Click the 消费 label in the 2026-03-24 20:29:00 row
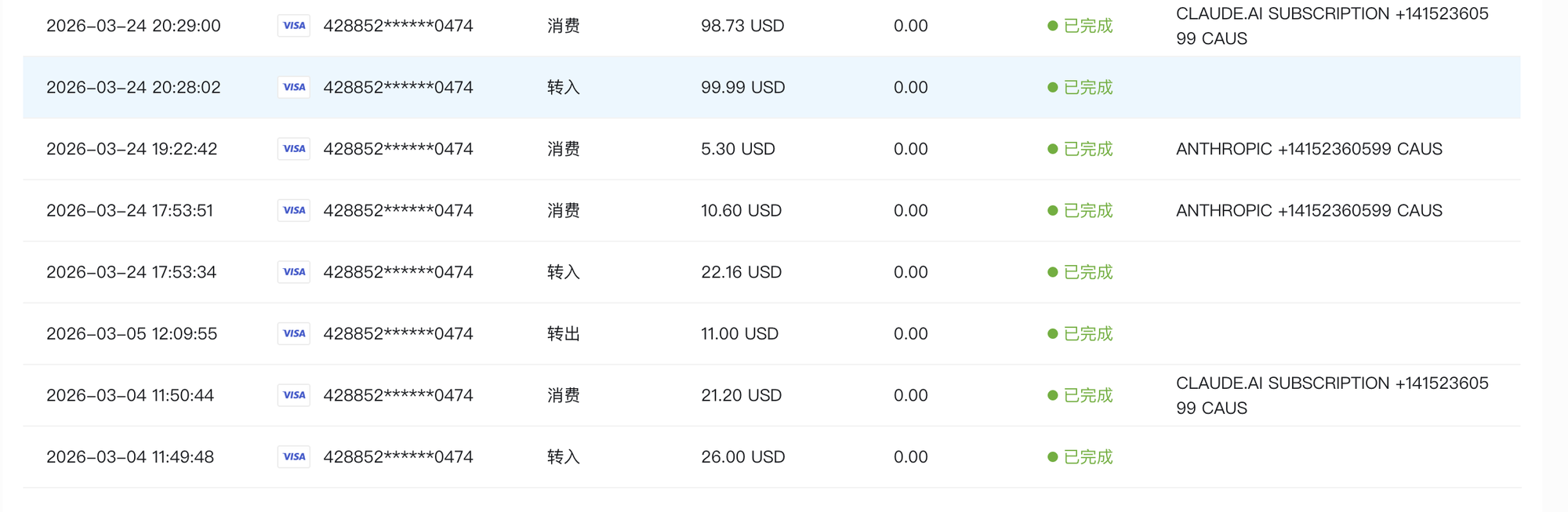 (x=563, y=26)
